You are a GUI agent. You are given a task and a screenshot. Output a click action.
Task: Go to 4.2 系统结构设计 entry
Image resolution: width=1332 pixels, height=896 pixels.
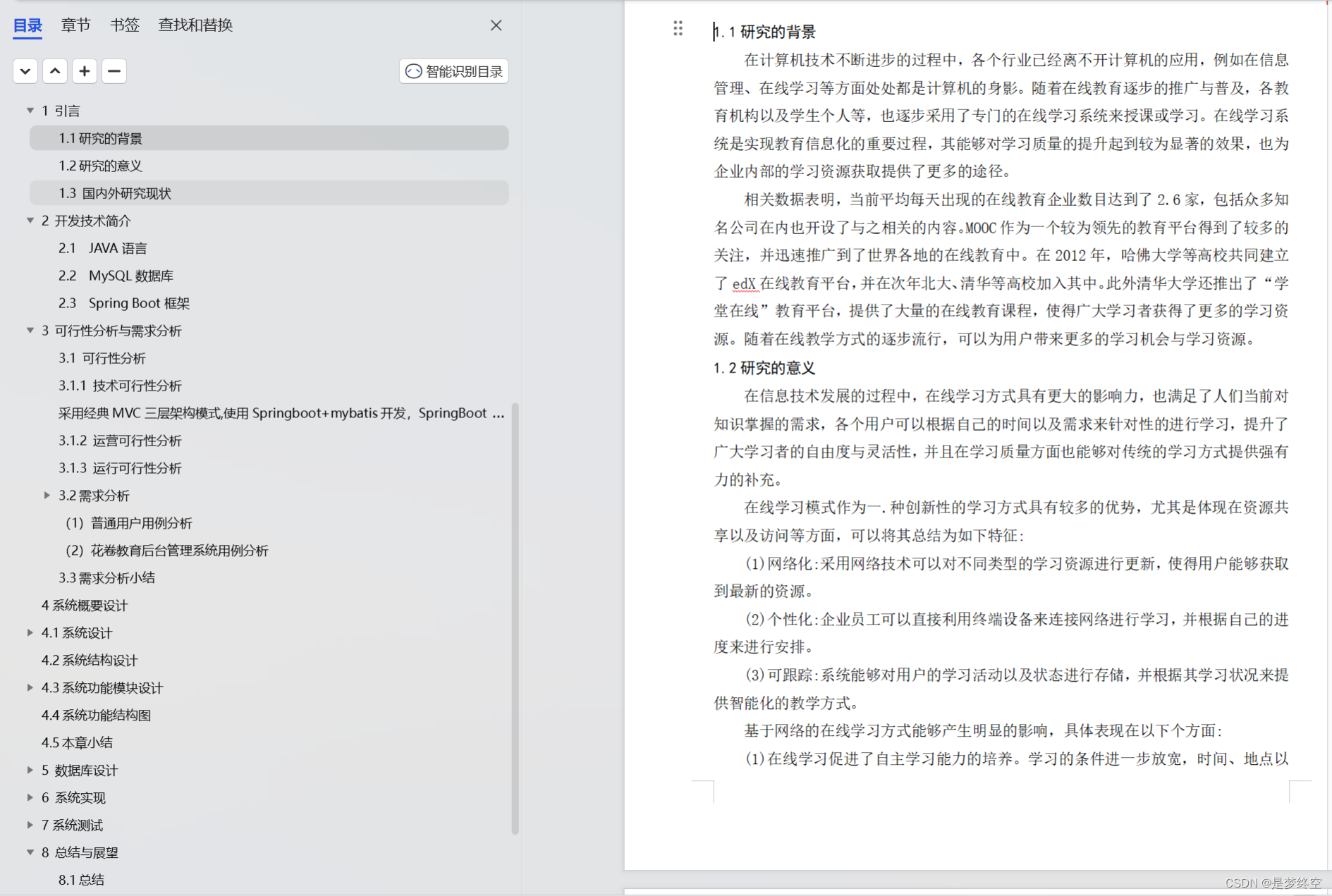(x=90, y=661)
